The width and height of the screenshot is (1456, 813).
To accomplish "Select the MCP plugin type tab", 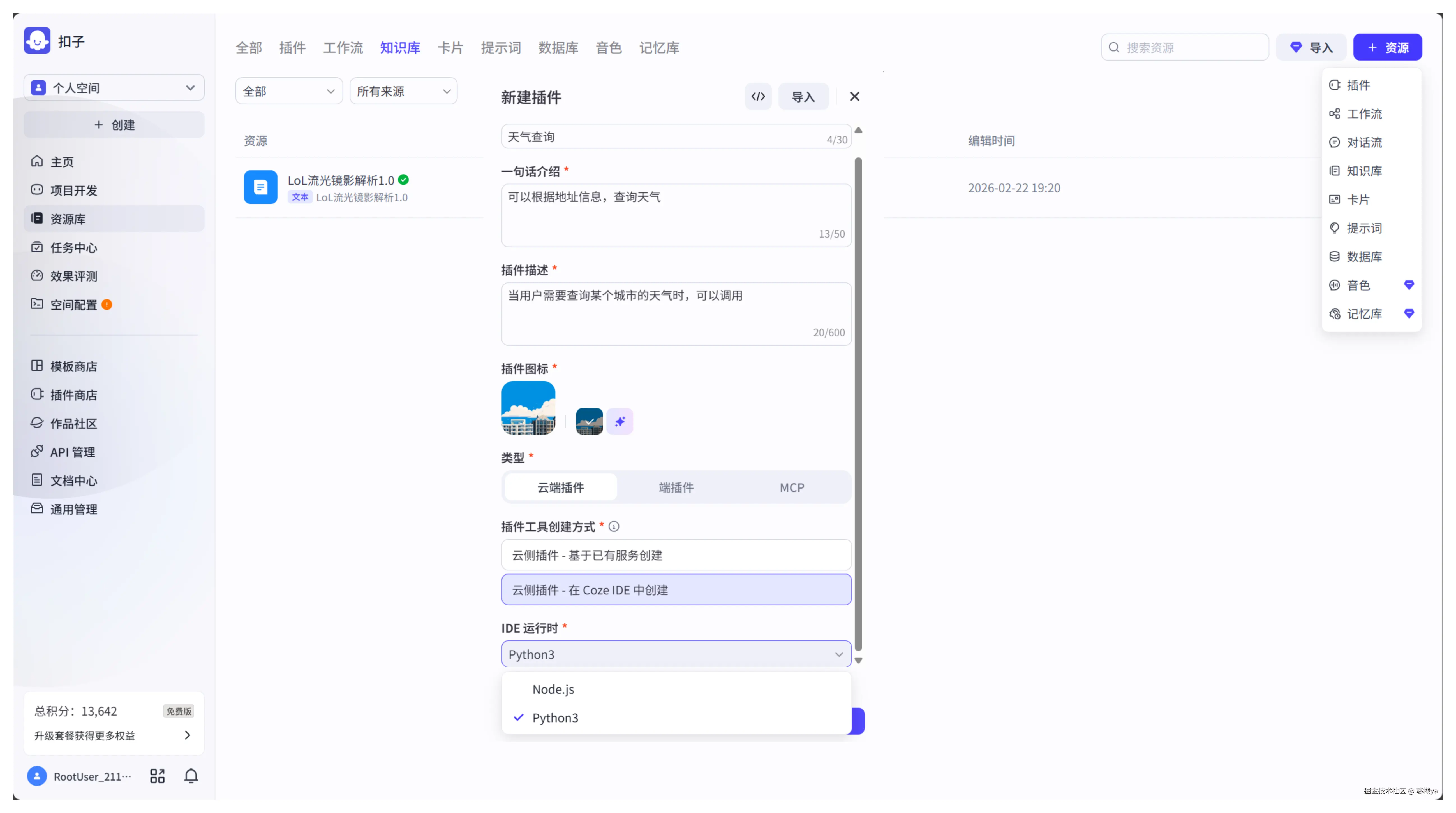I will pos(791,487).
